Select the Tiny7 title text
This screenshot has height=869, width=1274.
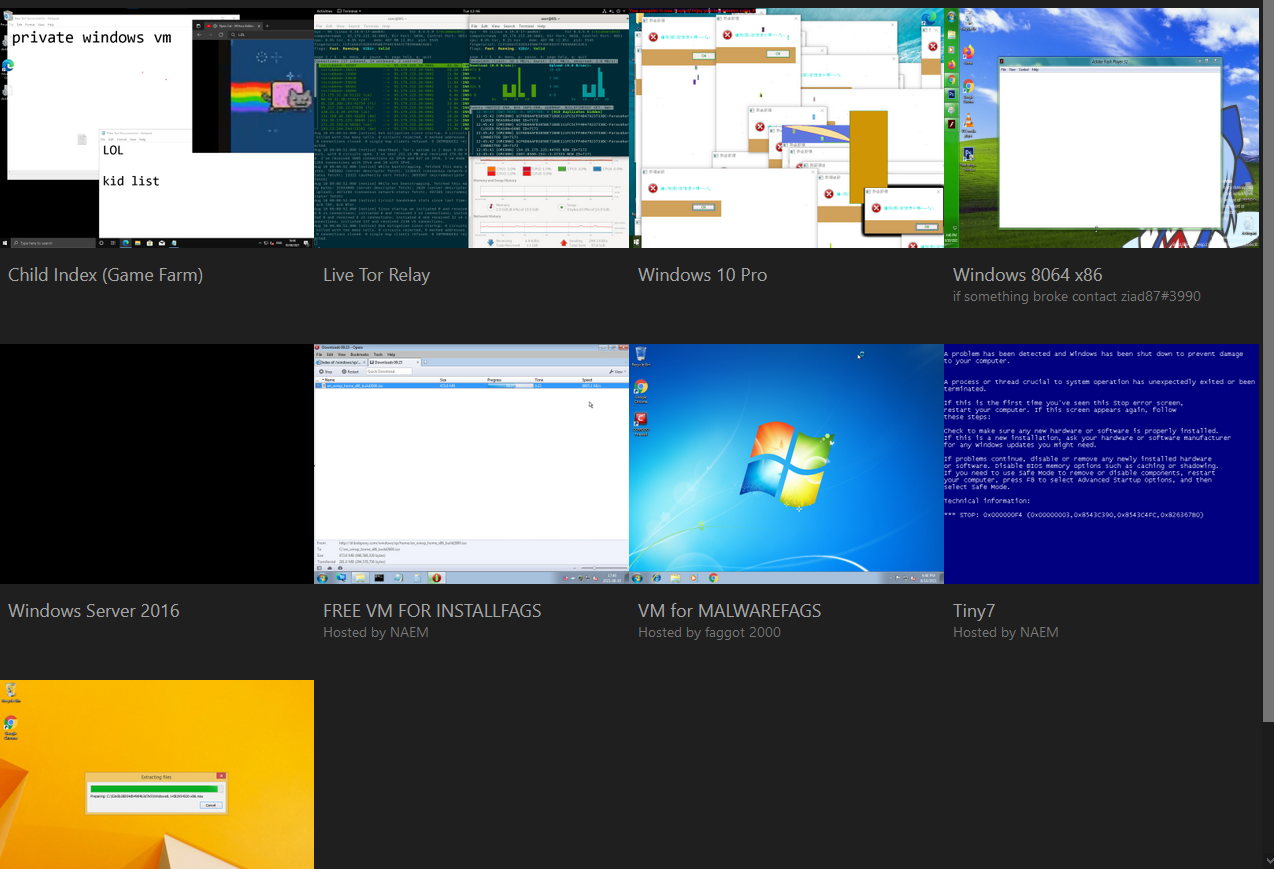[x=973, y=611]
